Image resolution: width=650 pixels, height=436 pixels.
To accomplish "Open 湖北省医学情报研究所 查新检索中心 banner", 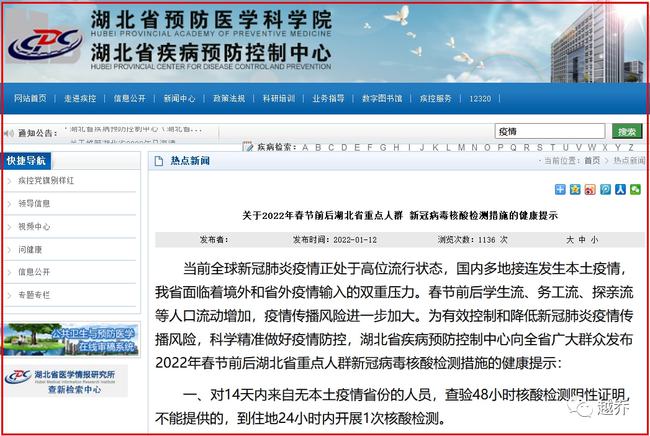I will 65,381.
